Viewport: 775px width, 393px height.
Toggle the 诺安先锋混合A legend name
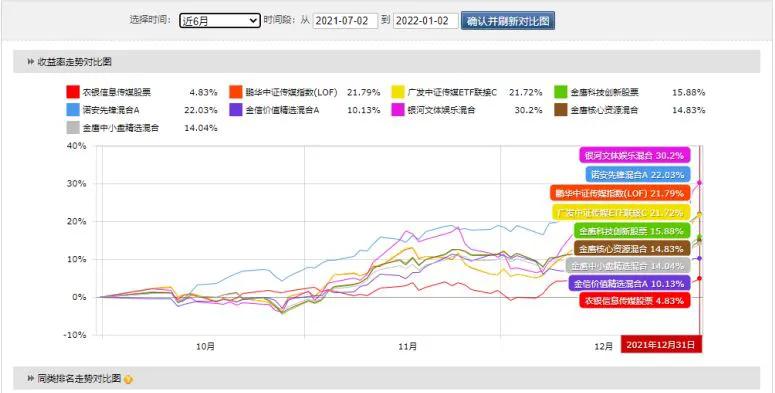[x=111, y=110]
